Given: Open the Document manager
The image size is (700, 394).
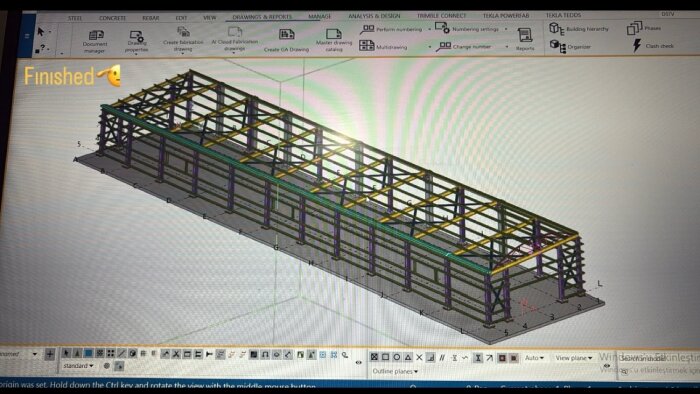Looking at the screenshot, I should tap(95, 41).
